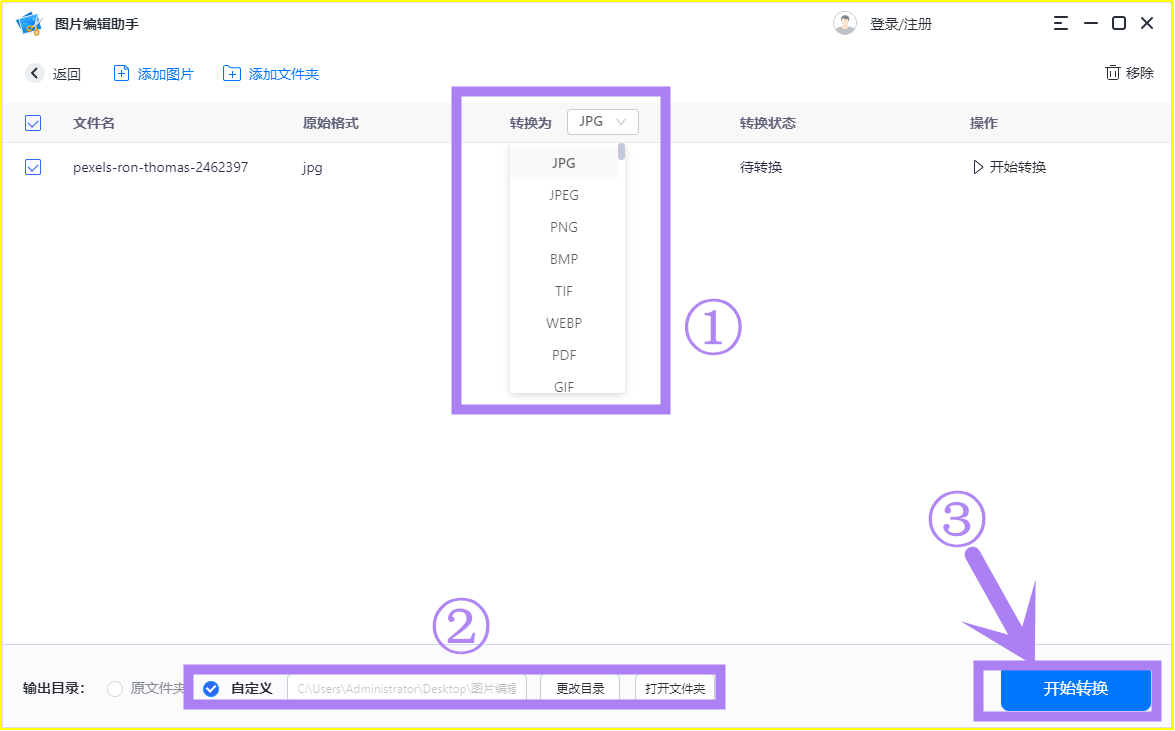Viewport: 1175px width, 731px height.
Task: Click the 待转换 status cell
Action: (761, 167)
